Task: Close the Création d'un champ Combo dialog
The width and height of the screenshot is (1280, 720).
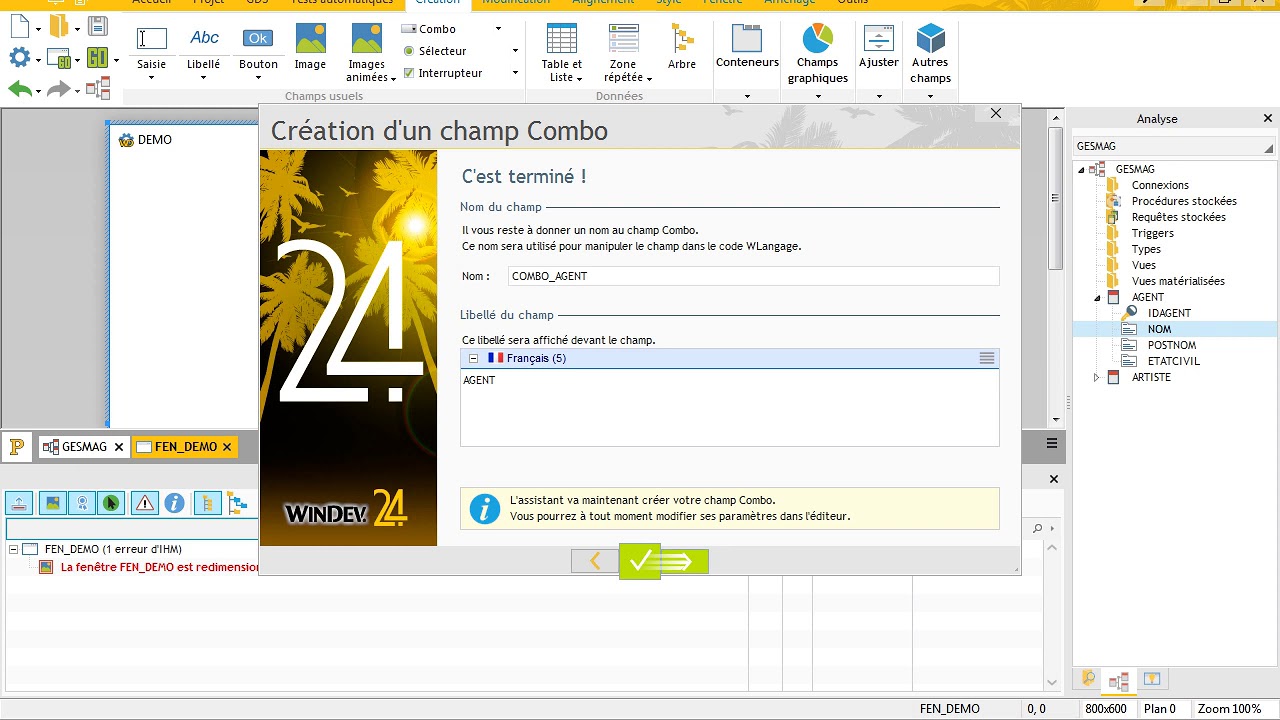Action: coord(996,114)
